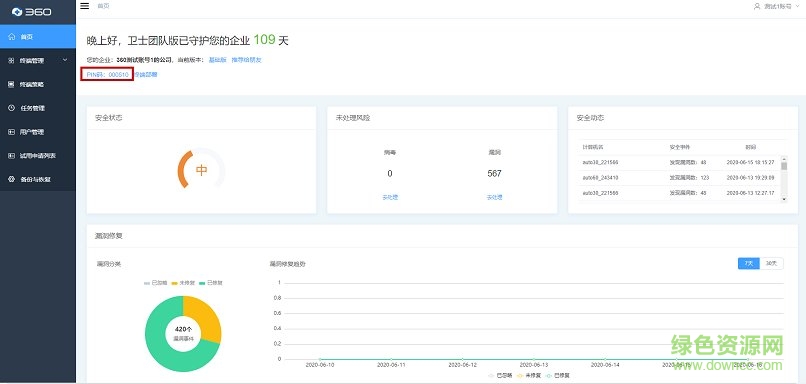This screenshot has width=806, height=384.
Task: Click the 推荐给朋友 link
Action: click(x=247, y=60)
